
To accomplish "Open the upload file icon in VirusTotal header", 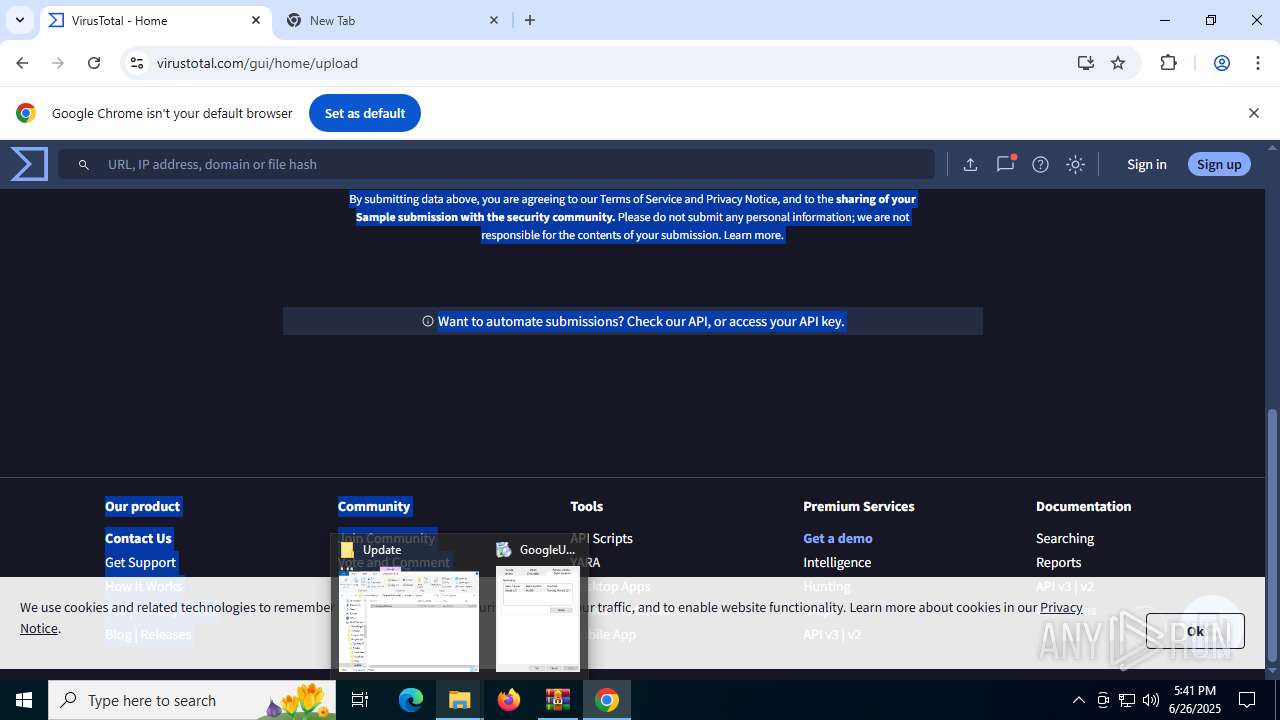I will click(x=970, y=165).
